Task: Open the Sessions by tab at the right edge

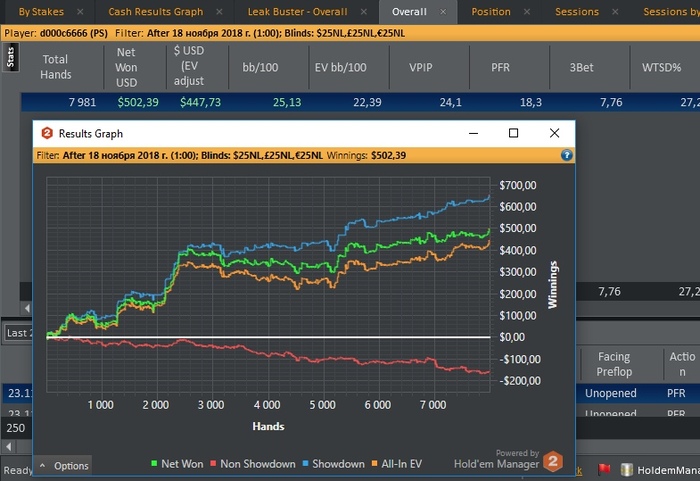Action: pyautogui.click(x=671, y=12)
